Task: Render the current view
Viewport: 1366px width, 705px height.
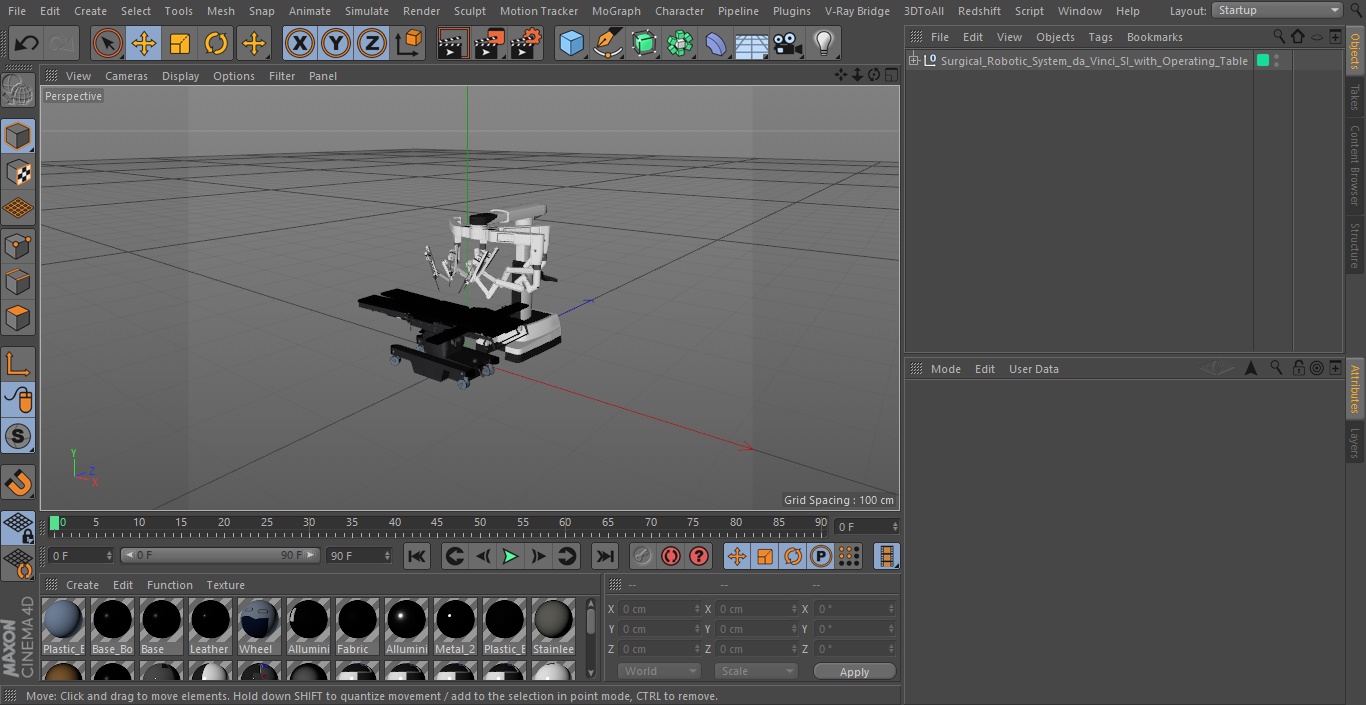Action: point(453,43)
